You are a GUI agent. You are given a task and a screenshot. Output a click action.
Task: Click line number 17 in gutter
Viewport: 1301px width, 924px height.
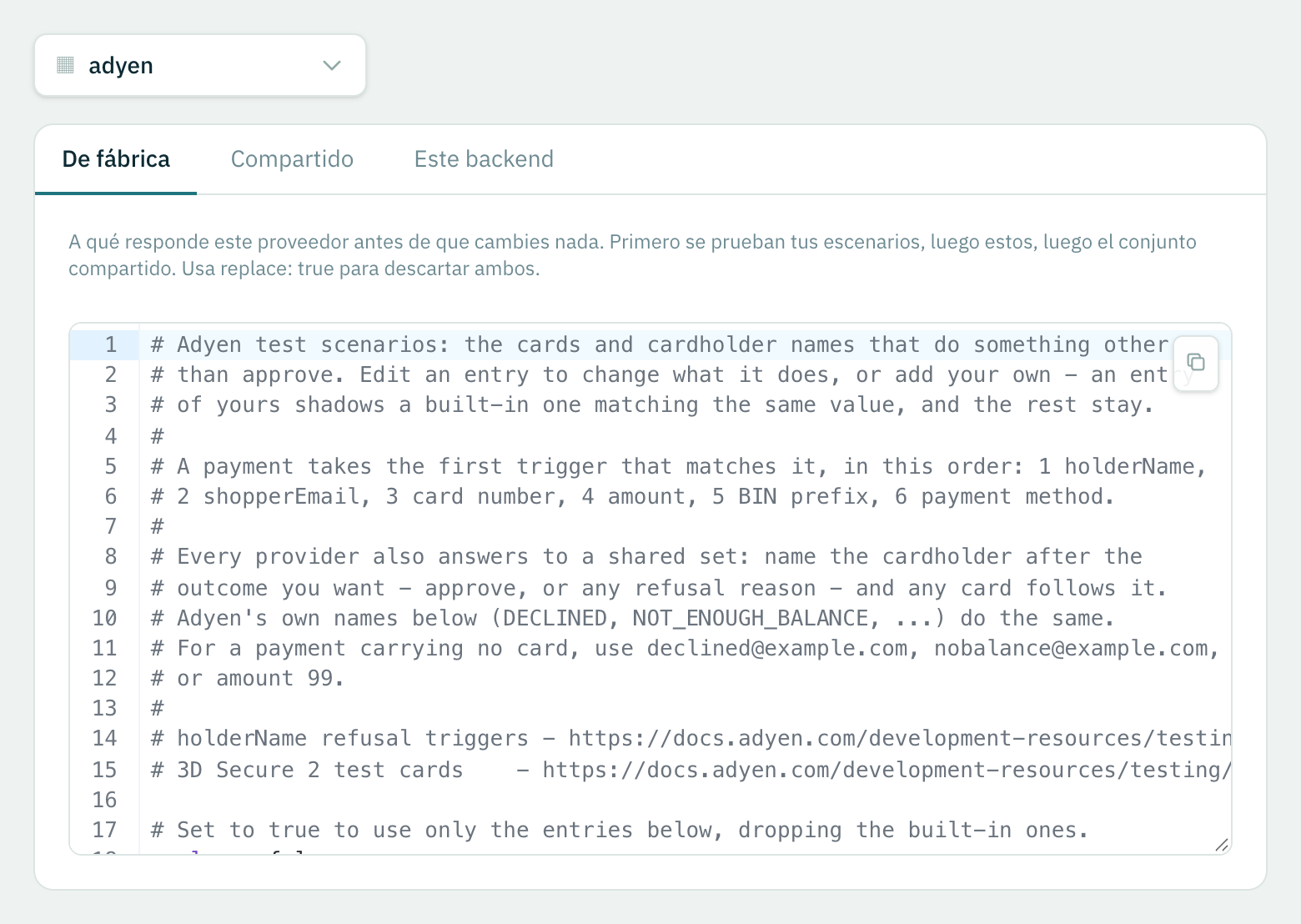pyautogui.click(x=104, y=830)
